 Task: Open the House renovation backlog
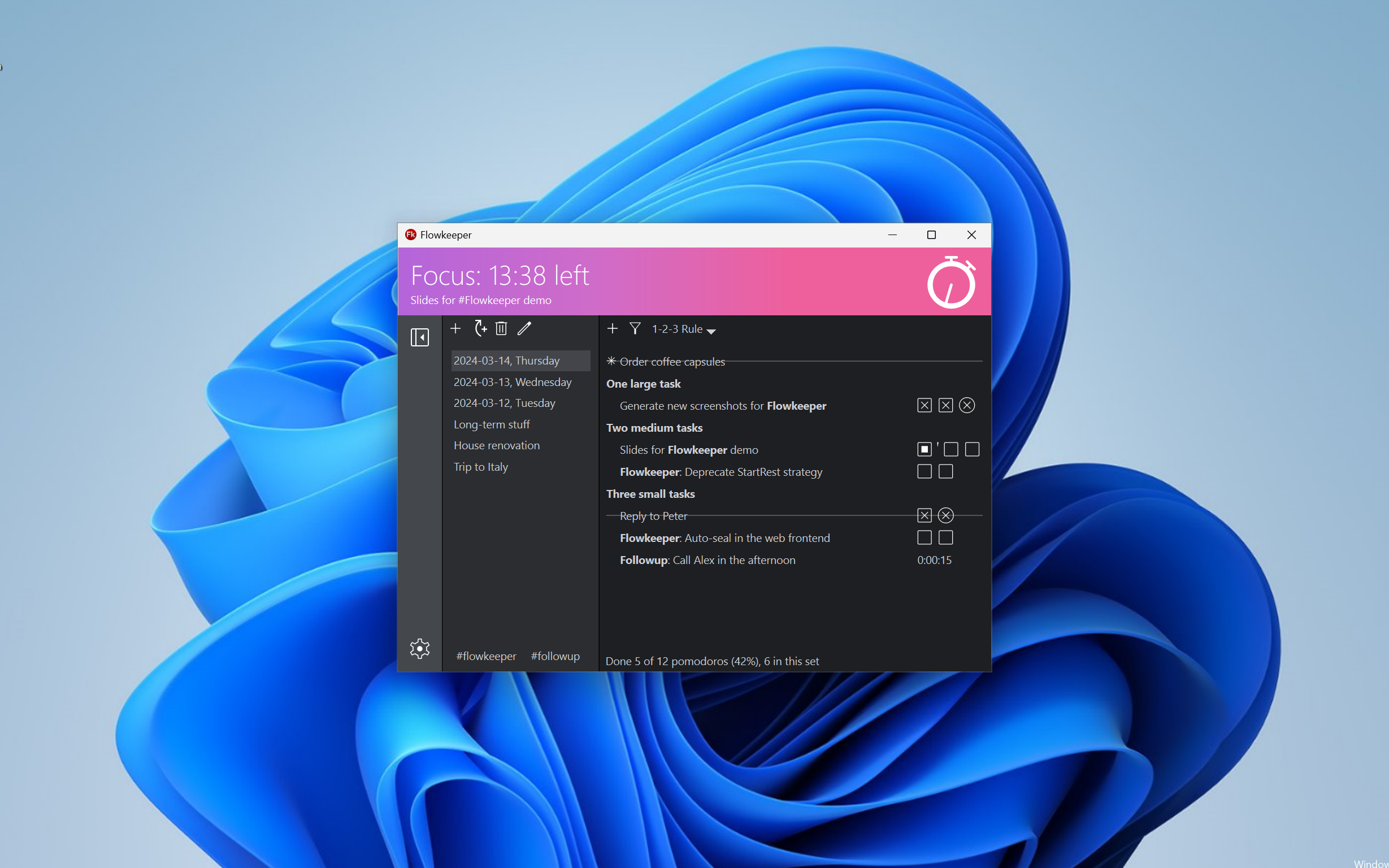[x=520, y=445]
